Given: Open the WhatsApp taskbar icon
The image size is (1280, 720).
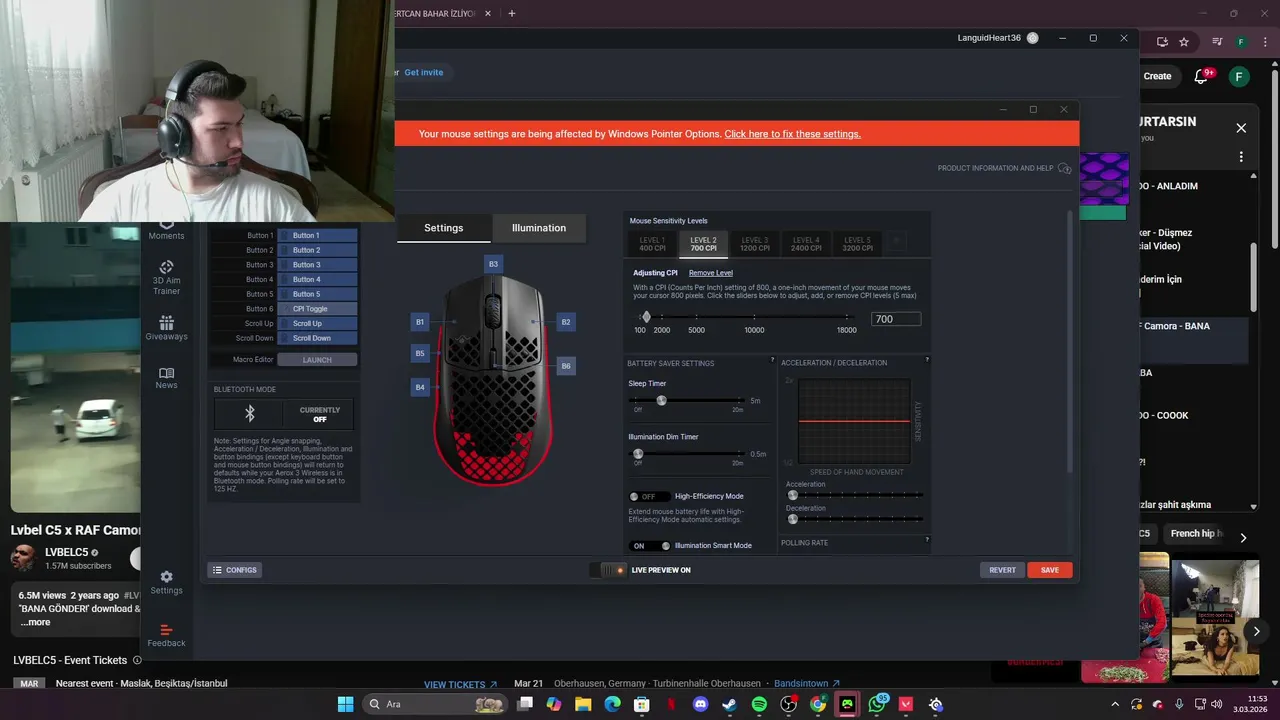Looking at the screenshot, I should [877, 704].
